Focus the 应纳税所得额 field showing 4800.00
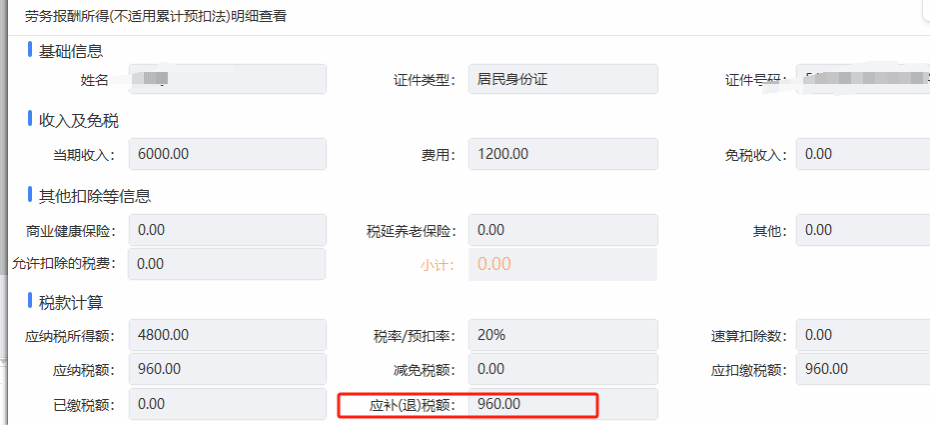 click(227, 335)
